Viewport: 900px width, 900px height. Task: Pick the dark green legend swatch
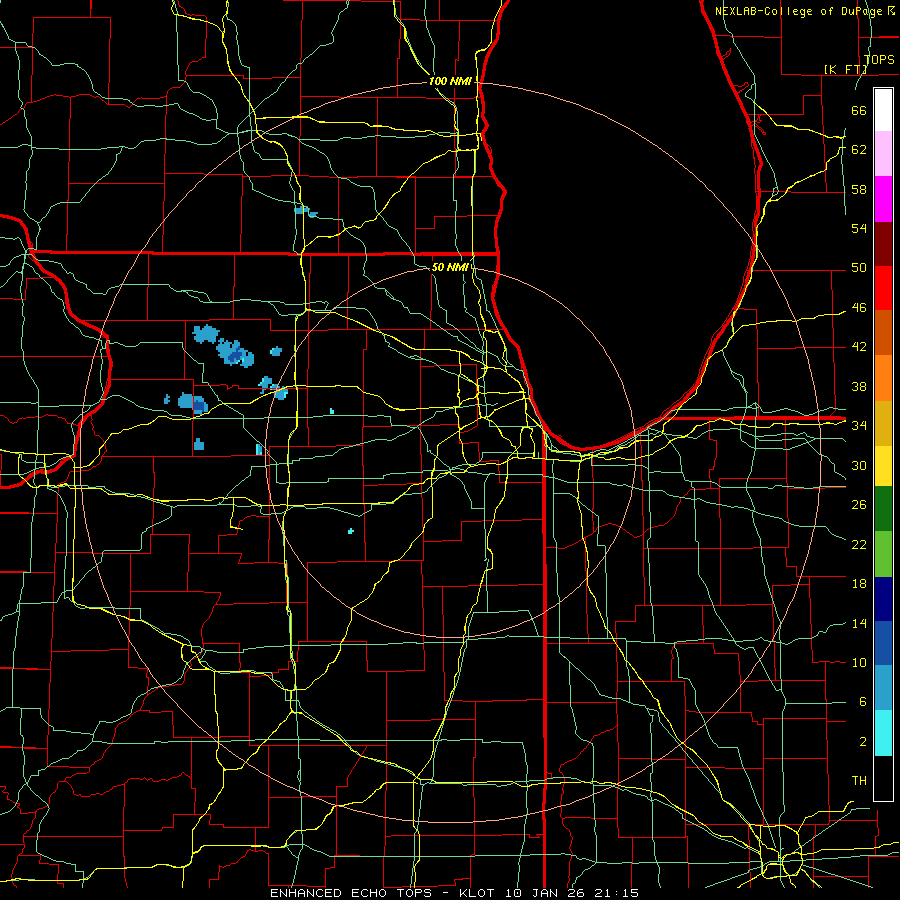coord(883,509)
